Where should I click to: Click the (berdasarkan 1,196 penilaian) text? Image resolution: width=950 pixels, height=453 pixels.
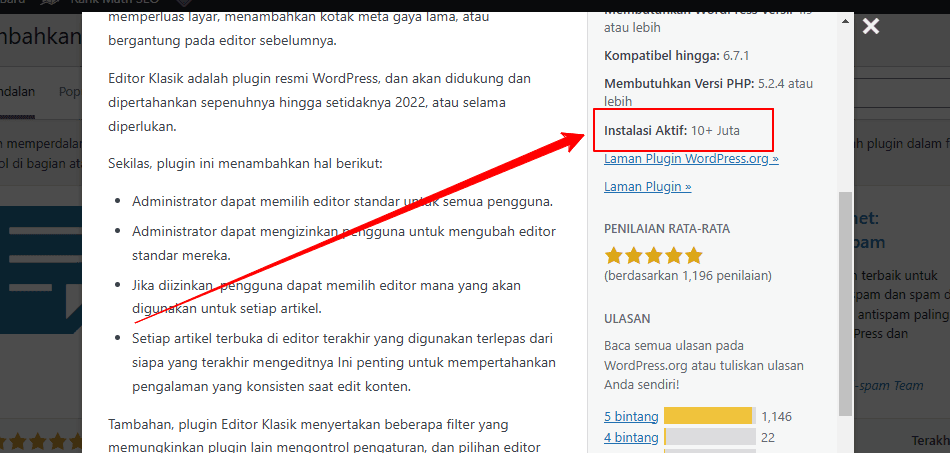coord(688,276)
